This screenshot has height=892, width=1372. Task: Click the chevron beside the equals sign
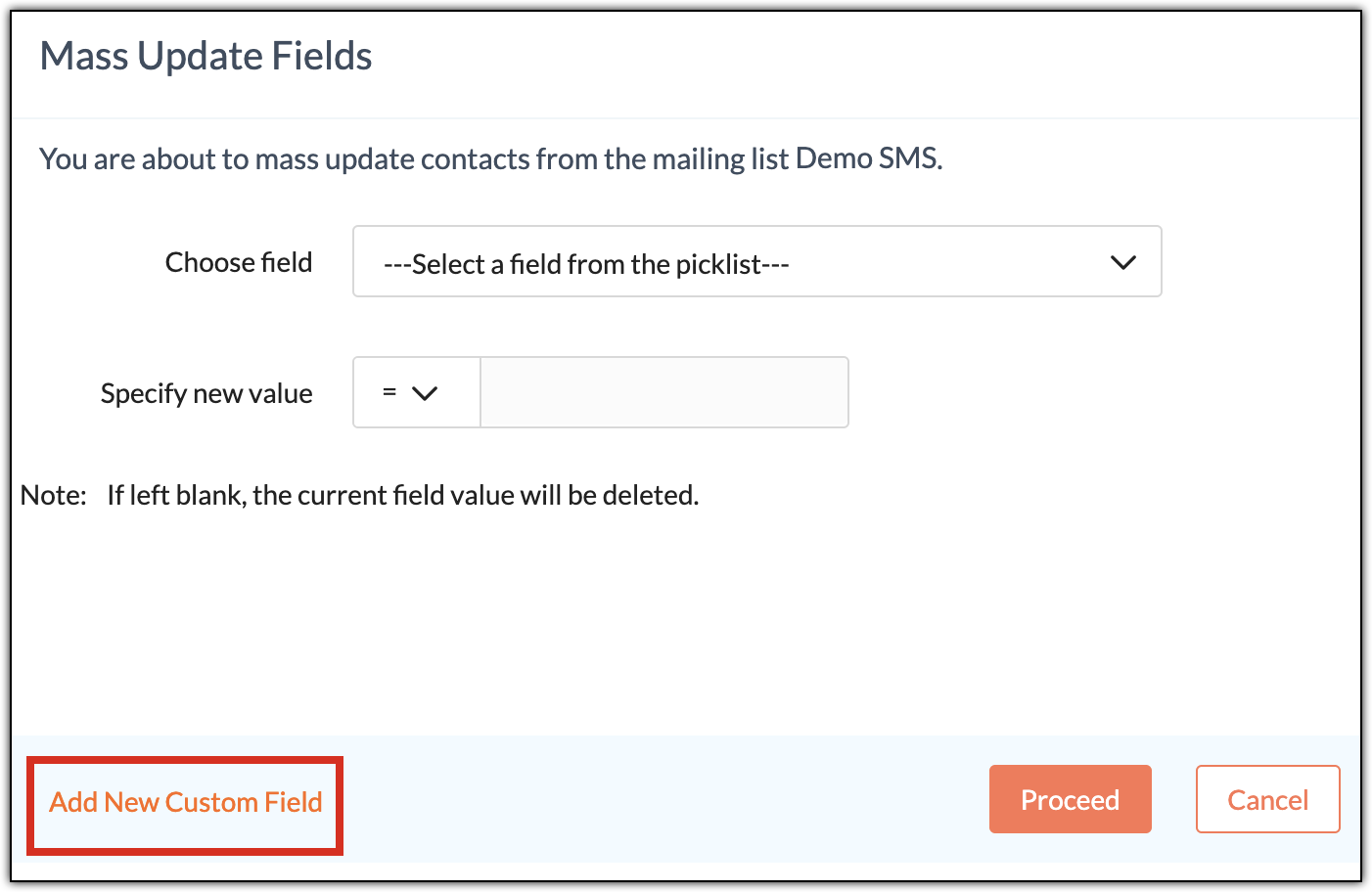[x=425, y=393]
